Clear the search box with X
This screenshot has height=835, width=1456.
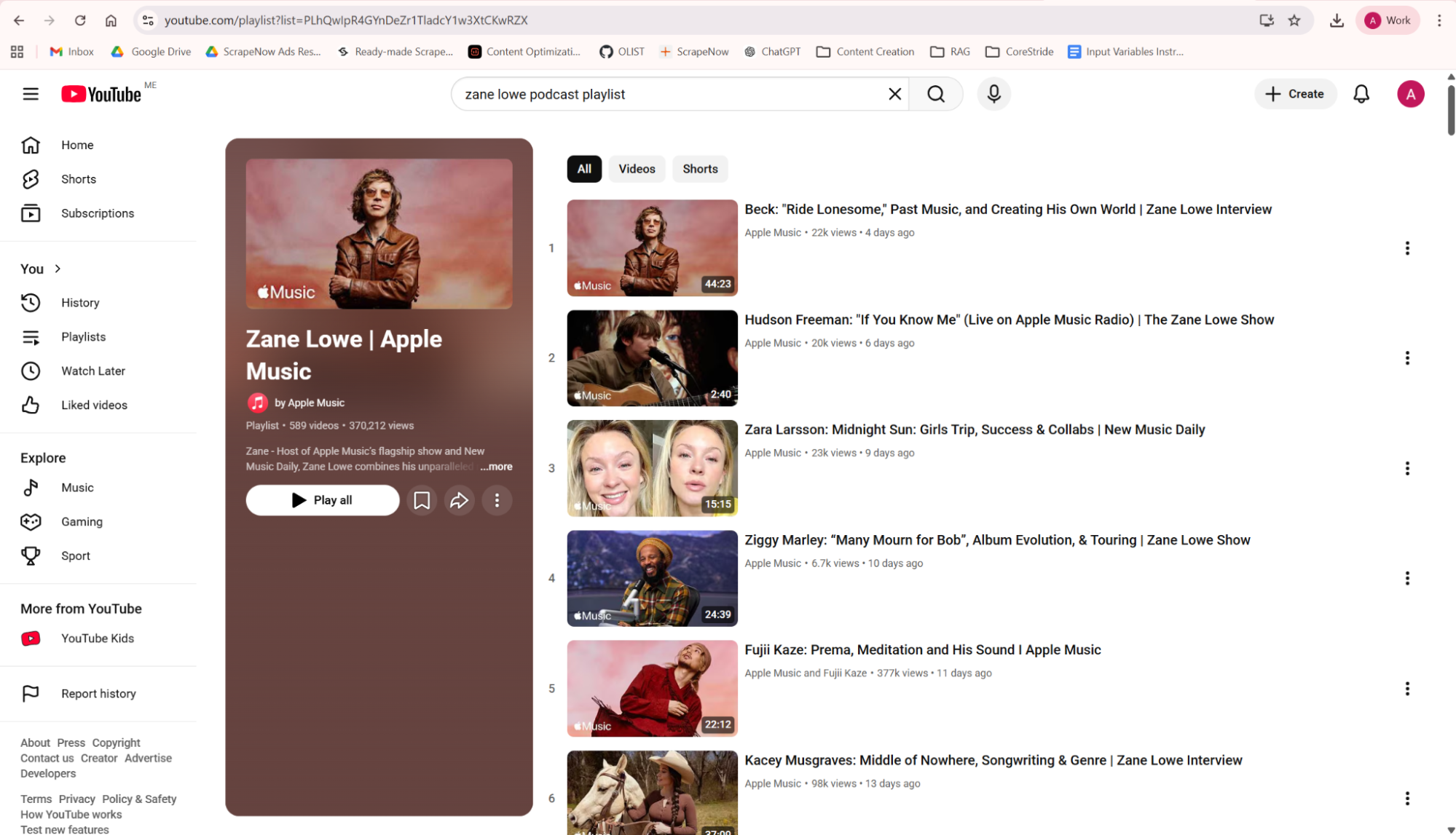tap(894, 94)
